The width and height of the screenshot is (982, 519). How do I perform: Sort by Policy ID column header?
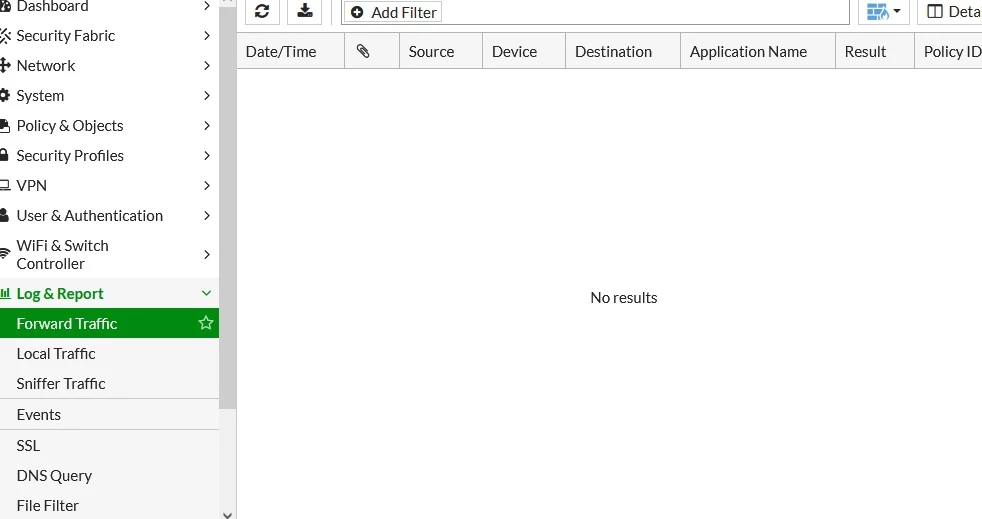click(948, 51)
